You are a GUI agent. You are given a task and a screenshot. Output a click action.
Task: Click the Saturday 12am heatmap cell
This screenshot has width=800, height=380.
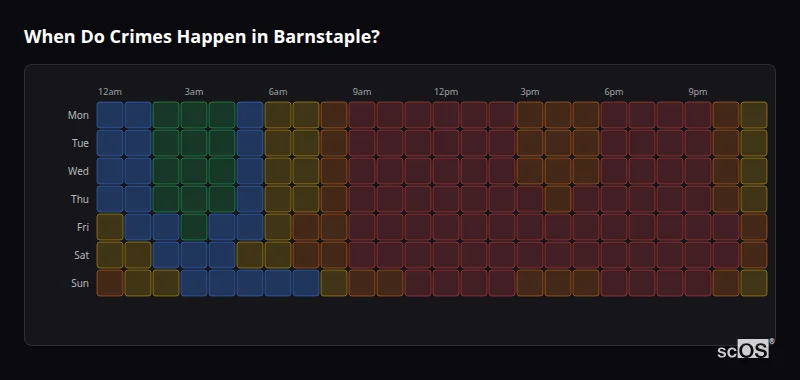(x=110, y=255)
